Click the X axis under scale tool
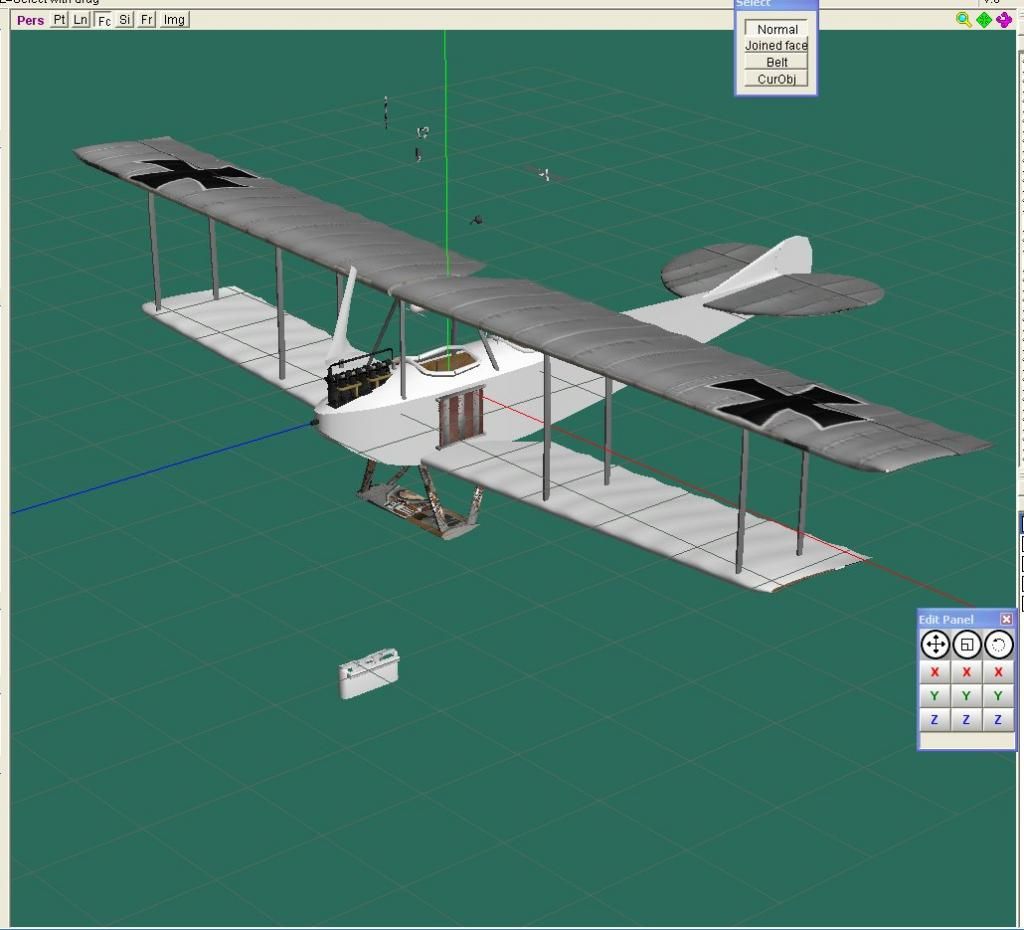The height and width of the screenshot is (930, 1024). 967,672
